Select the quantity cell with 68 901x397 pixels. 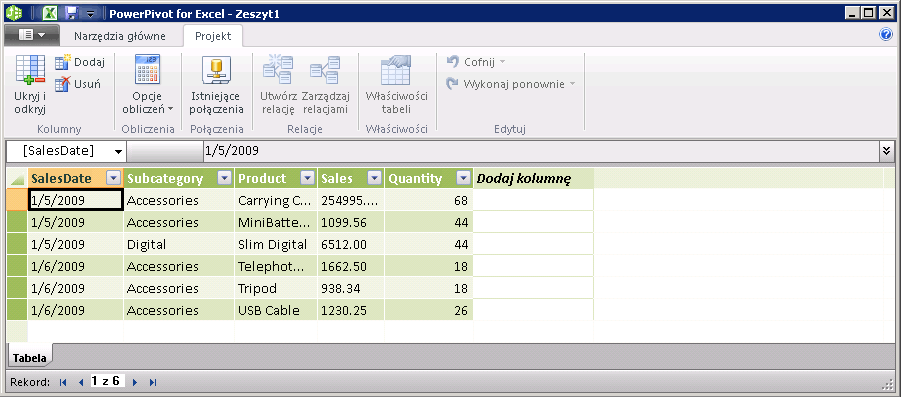pos(429,201)
